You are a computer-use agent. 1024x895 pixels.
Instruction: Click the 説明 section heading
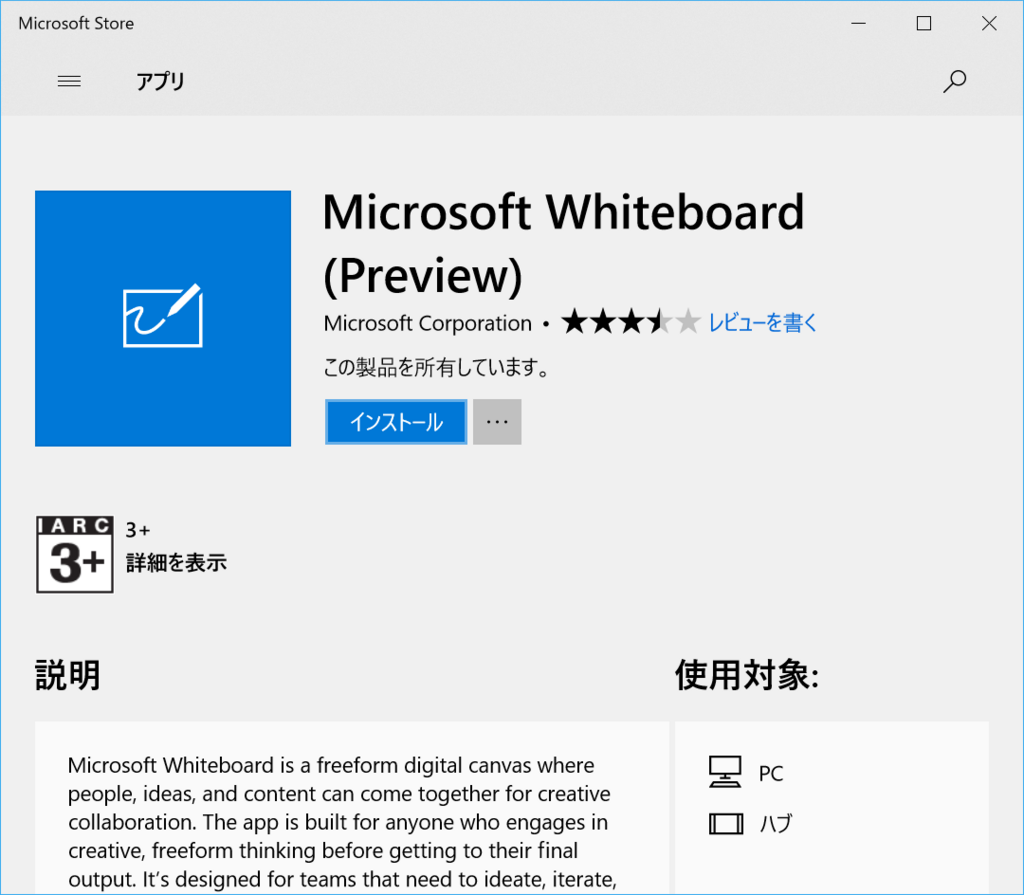67,674
